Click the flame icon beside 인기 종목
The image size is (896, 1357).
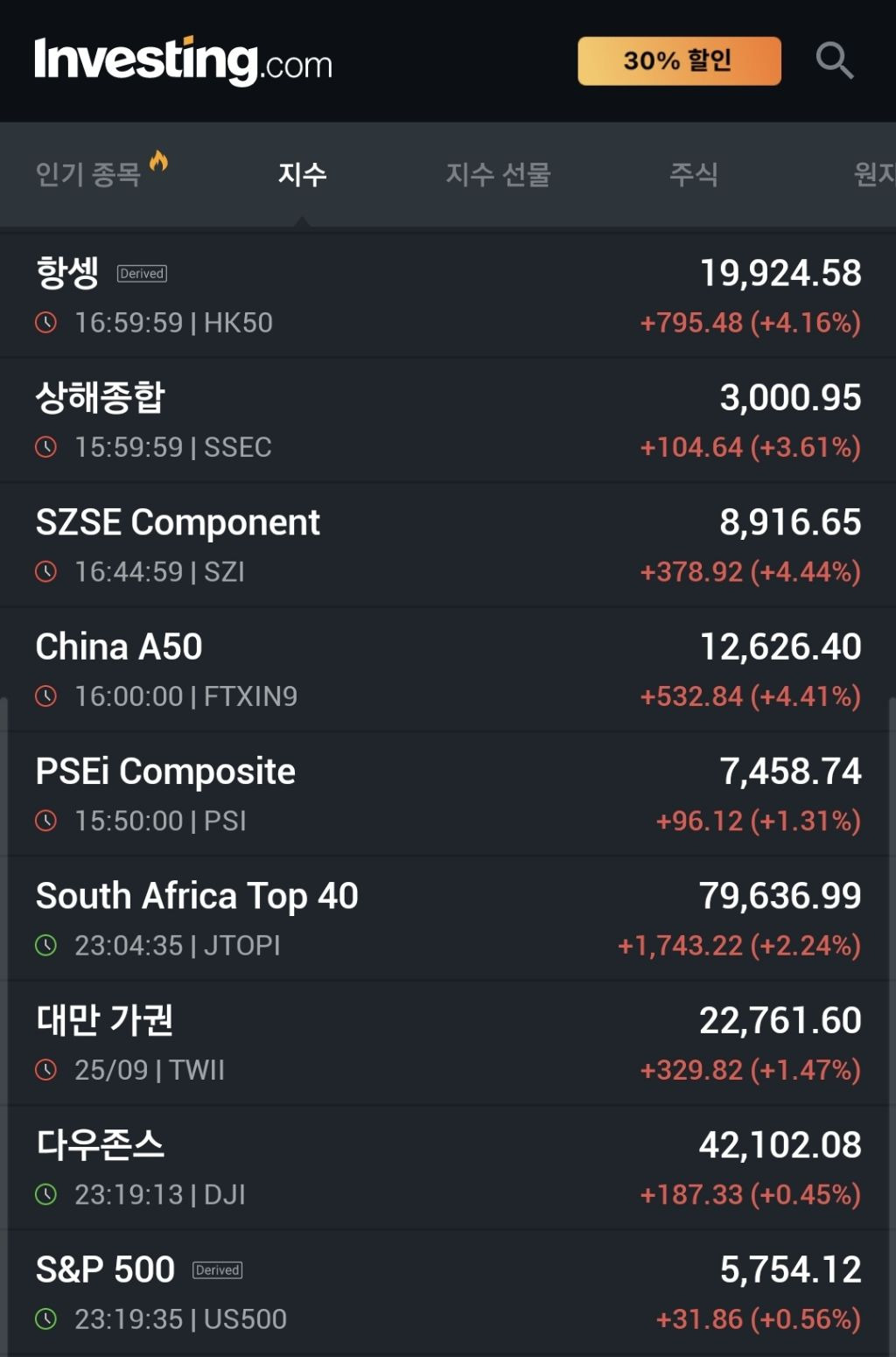click(158, 161)
